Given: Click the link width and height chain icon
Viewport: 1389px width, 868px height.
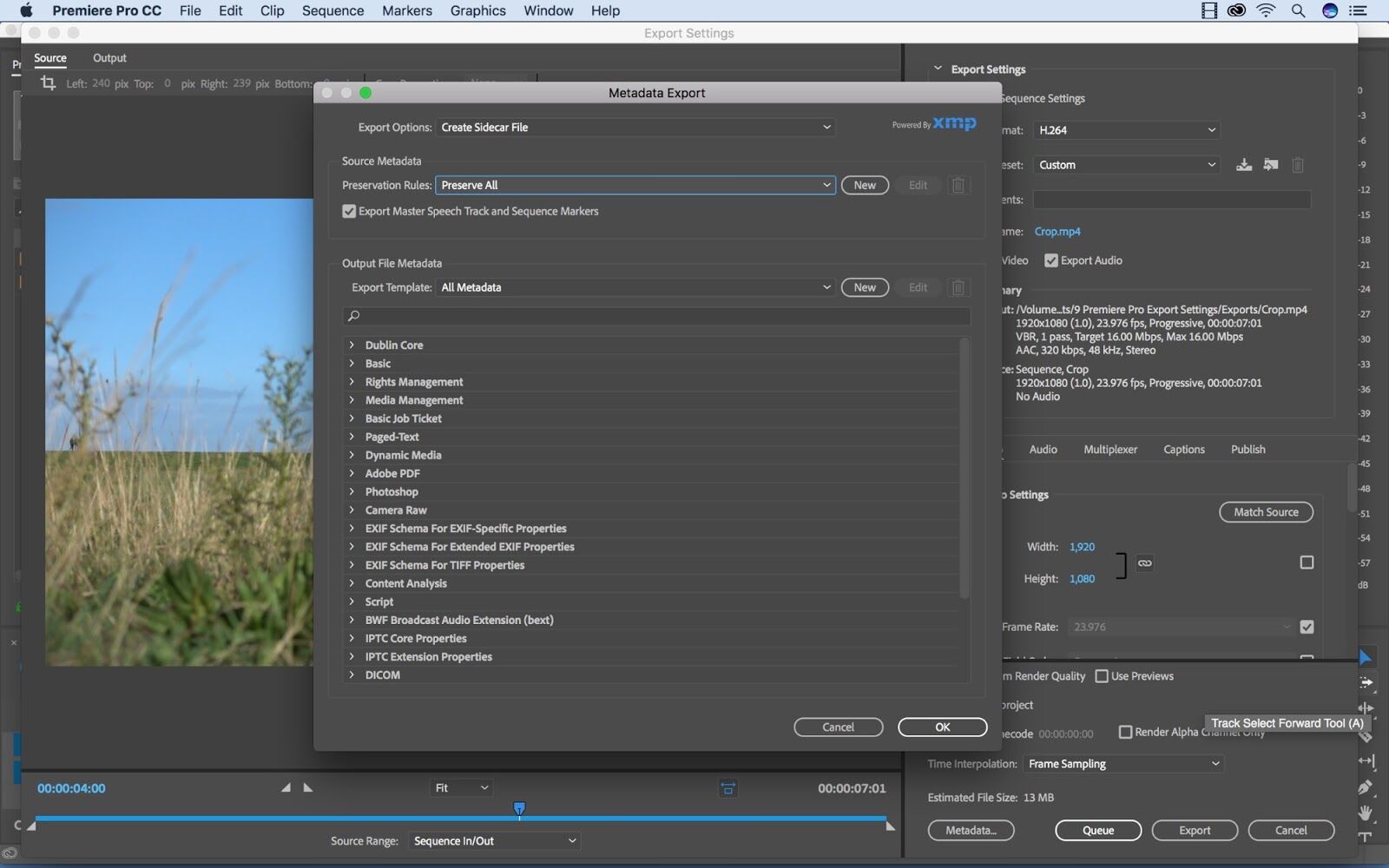Looking at the screenshot, I should pyautogui.click(x=1145, y=562).
